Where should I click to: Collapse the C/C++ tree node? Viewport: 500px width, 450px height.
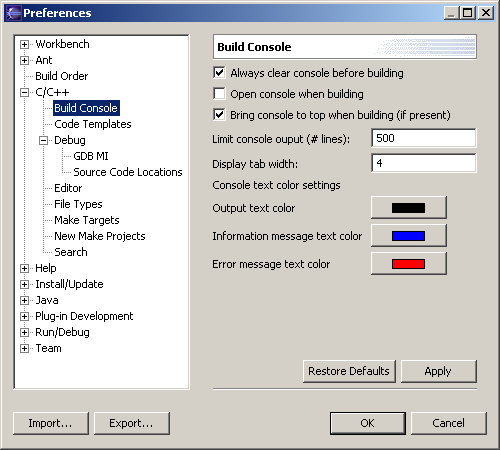24,92
